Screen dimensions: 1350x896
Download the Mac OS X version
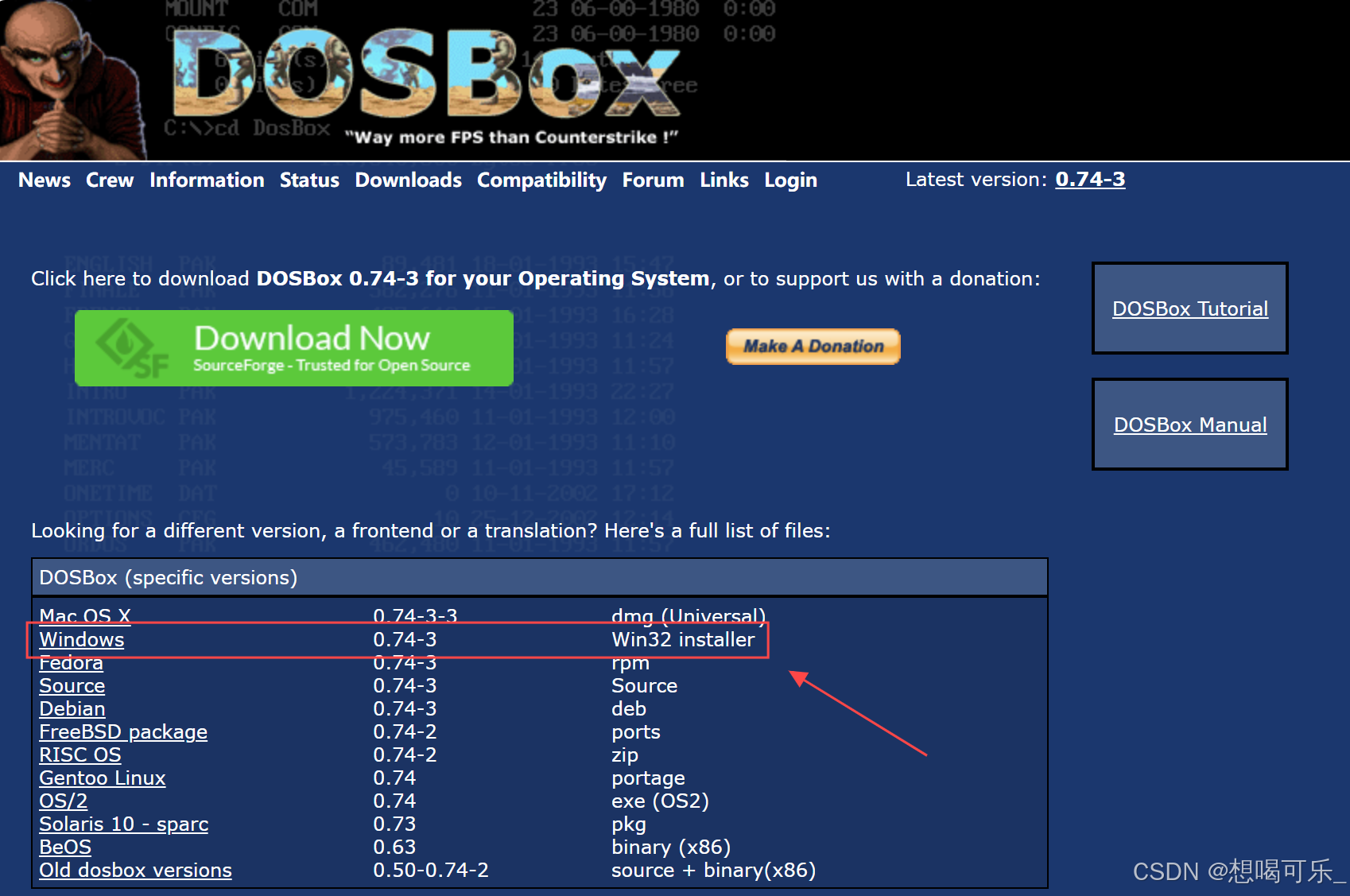pos(85,616)
